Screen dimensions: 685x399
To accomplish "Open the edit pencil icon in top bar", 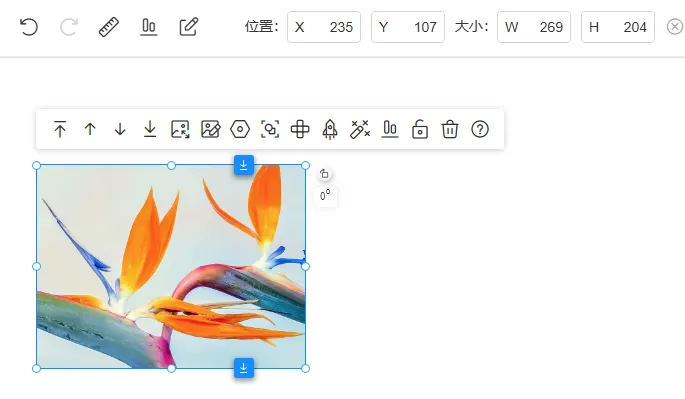I will click(189, 27).
